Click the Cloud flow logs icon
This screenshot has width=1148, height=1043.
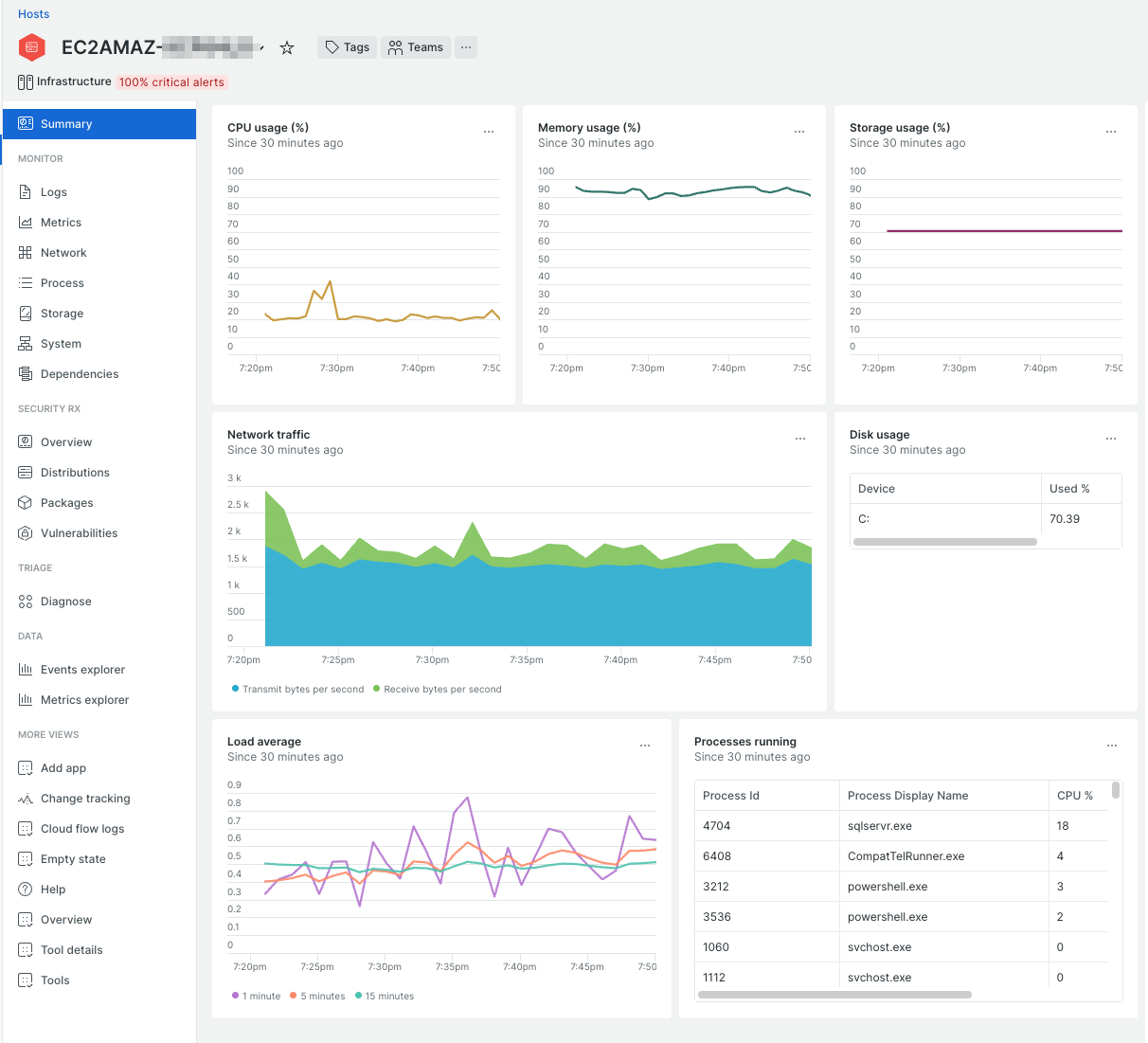click(26, 829)
